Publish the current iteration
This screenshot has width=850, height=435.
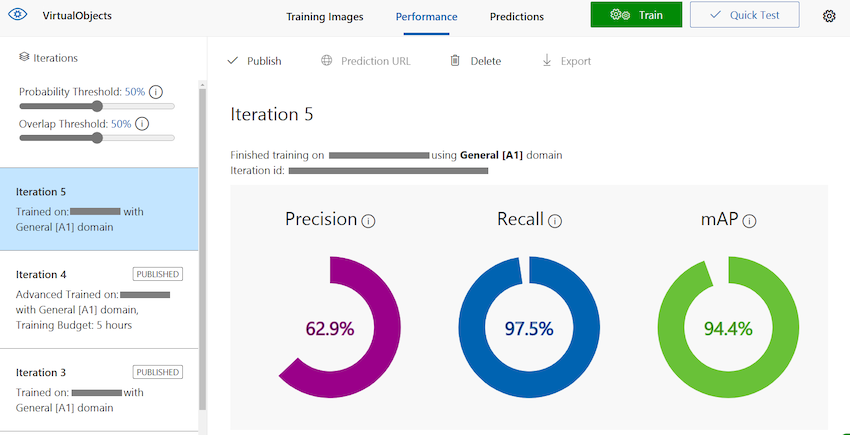point(254,61)
